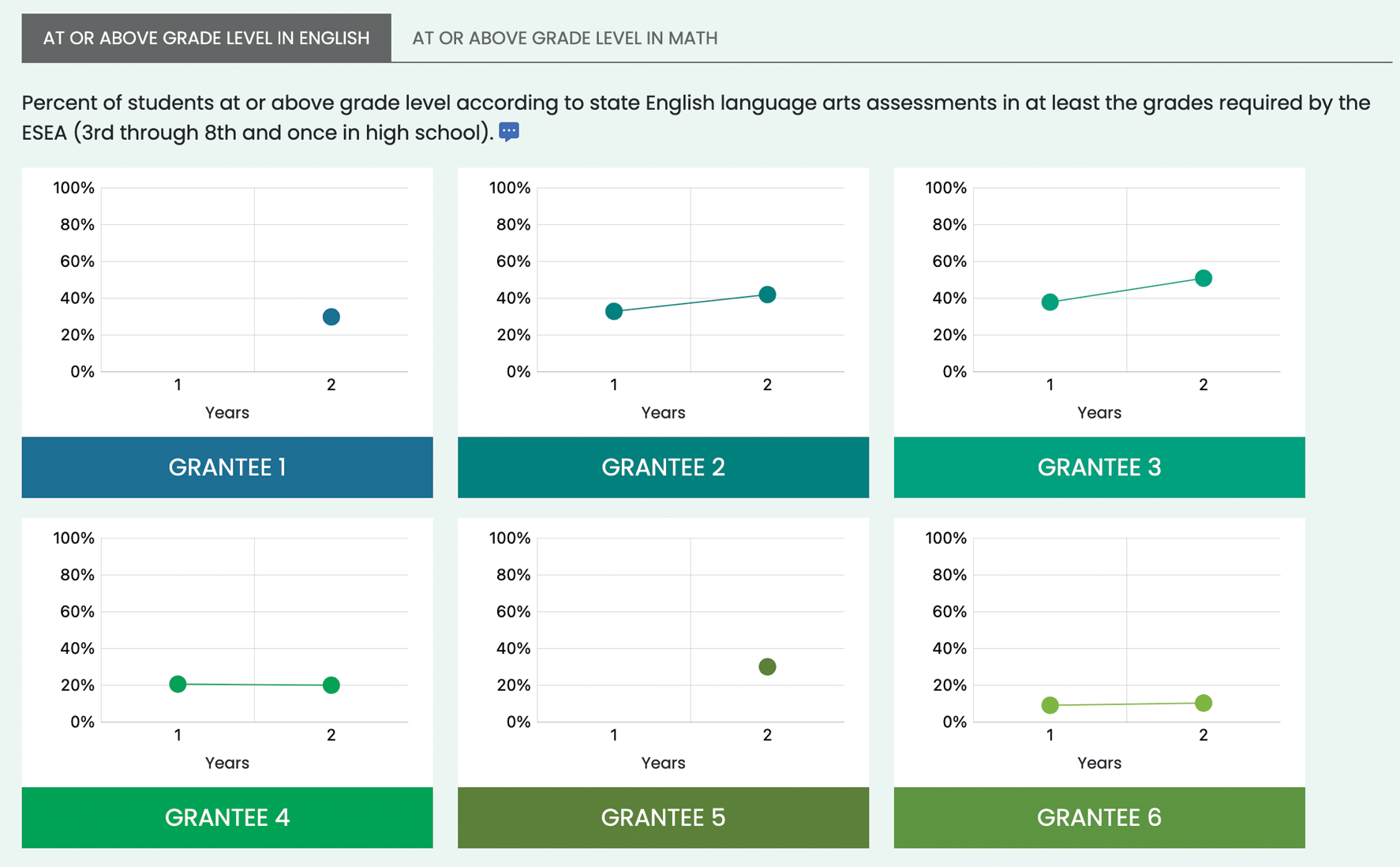Click the GRANTEE 6 banner
The width and height of the screenshot is (1400, 867).
(x=1099, y=818)
